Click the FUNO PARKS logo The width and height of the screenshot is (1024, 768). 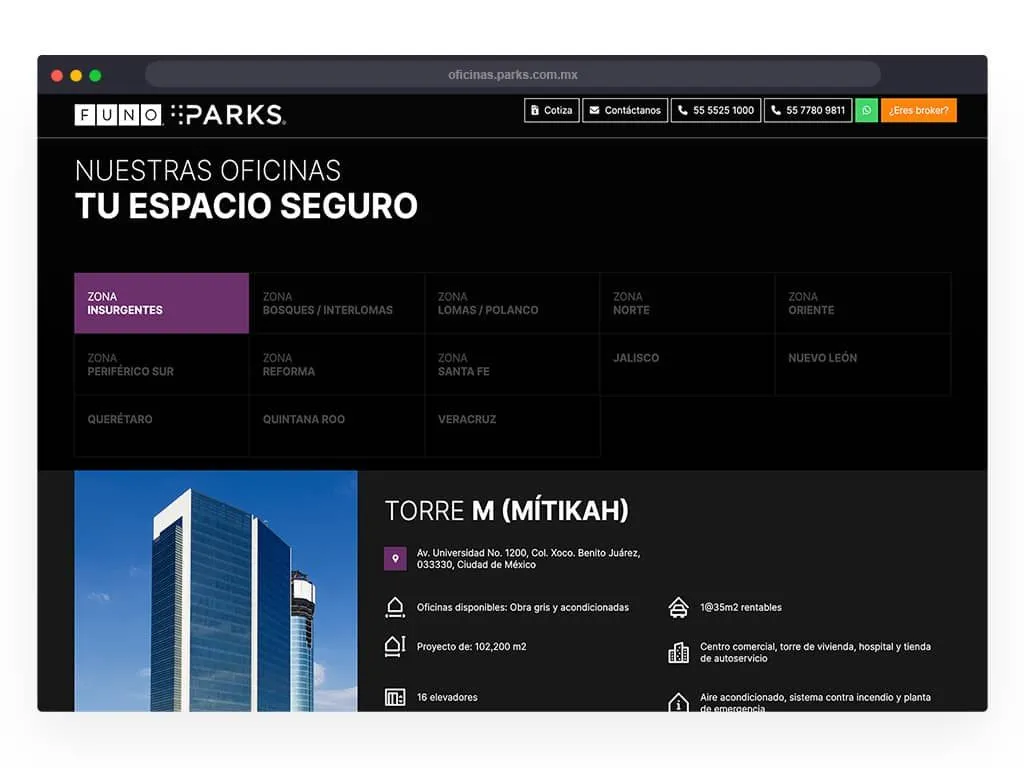178,113
